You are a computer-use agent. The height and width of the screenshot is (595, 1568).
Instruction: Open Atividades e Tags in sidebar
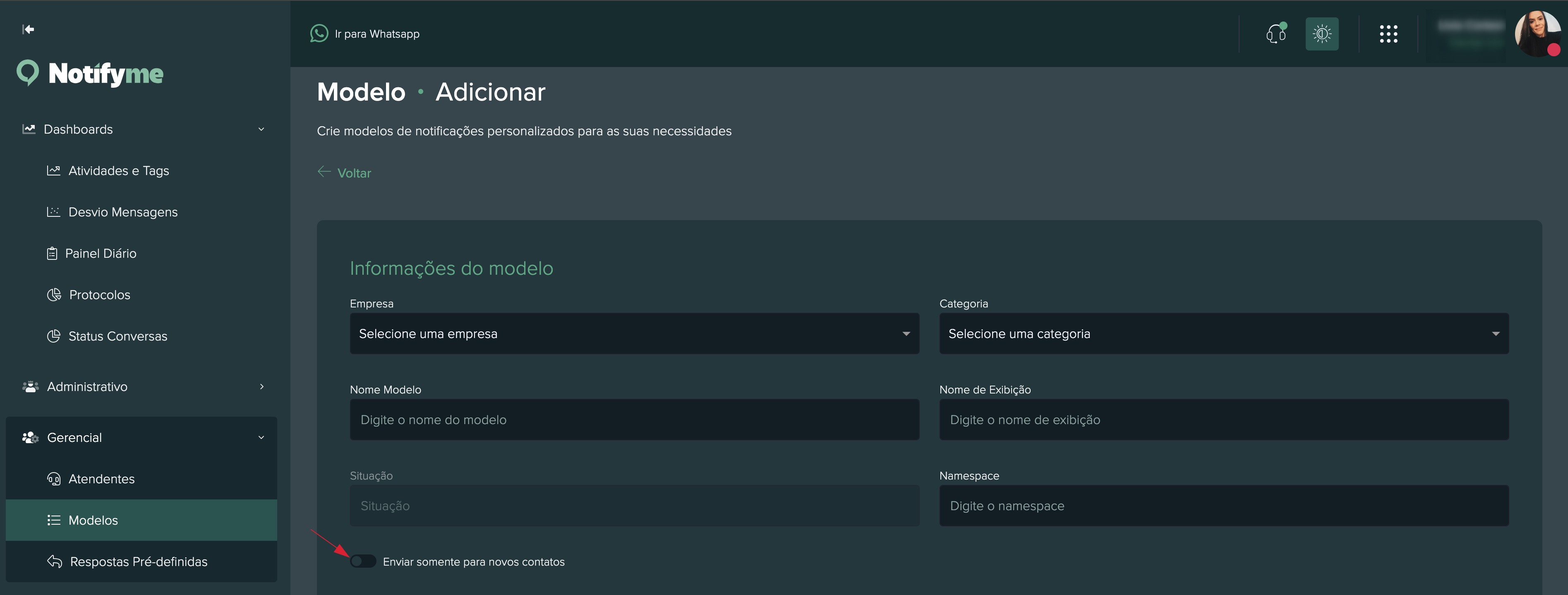coord(119,170)
